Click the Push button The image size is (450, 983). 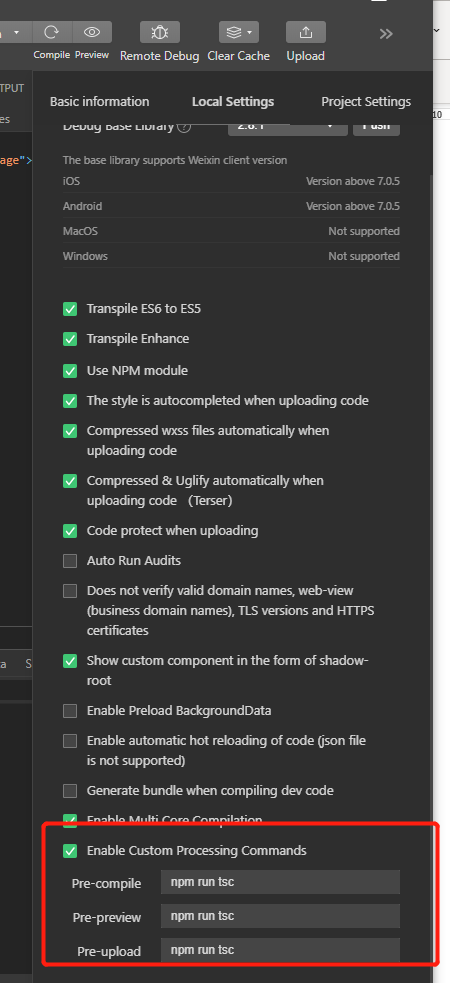click(x=376, y=125)
